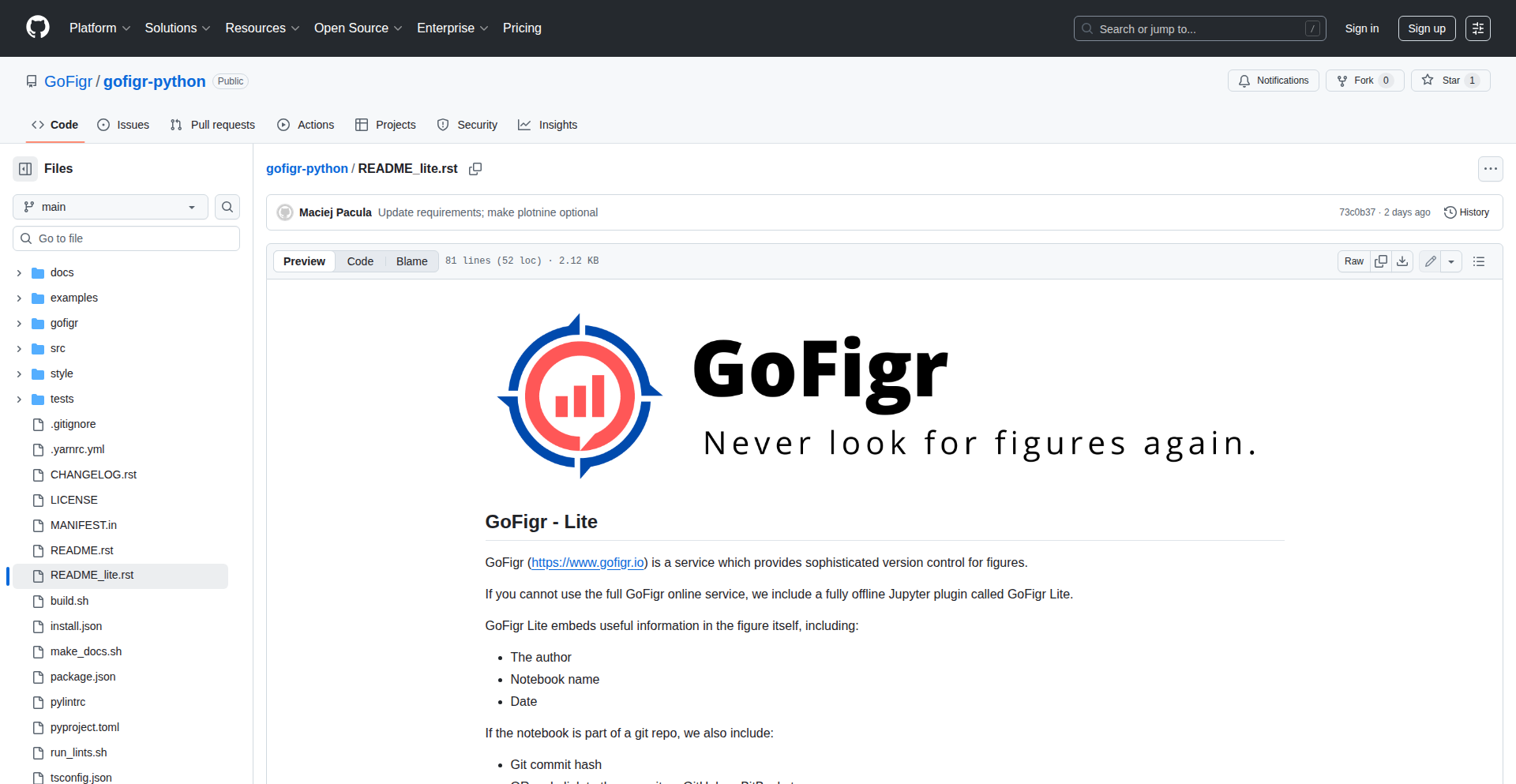View file History

click(x=1466, y=212)
